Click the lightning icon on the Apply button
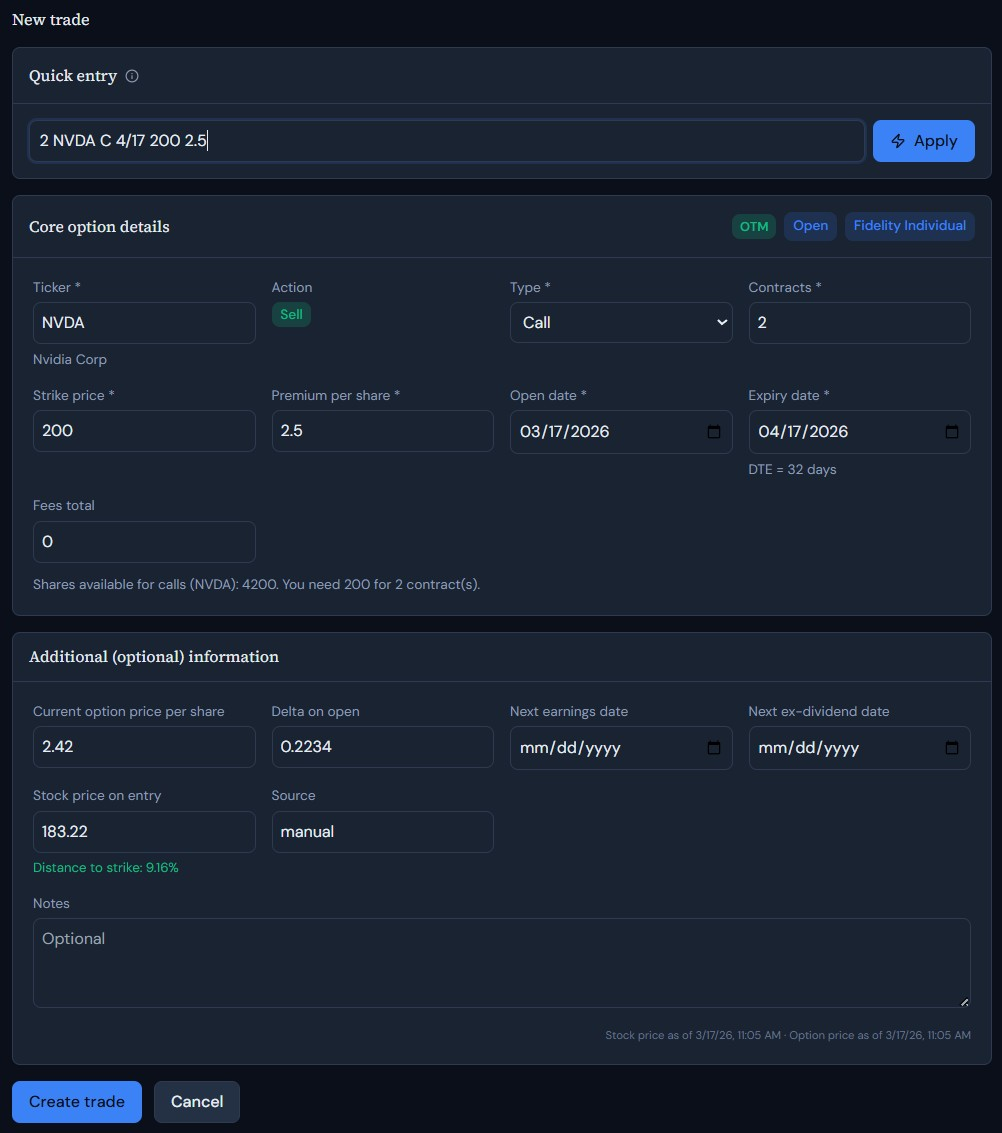The image size is (1002, 1133). tap(898, 141)
